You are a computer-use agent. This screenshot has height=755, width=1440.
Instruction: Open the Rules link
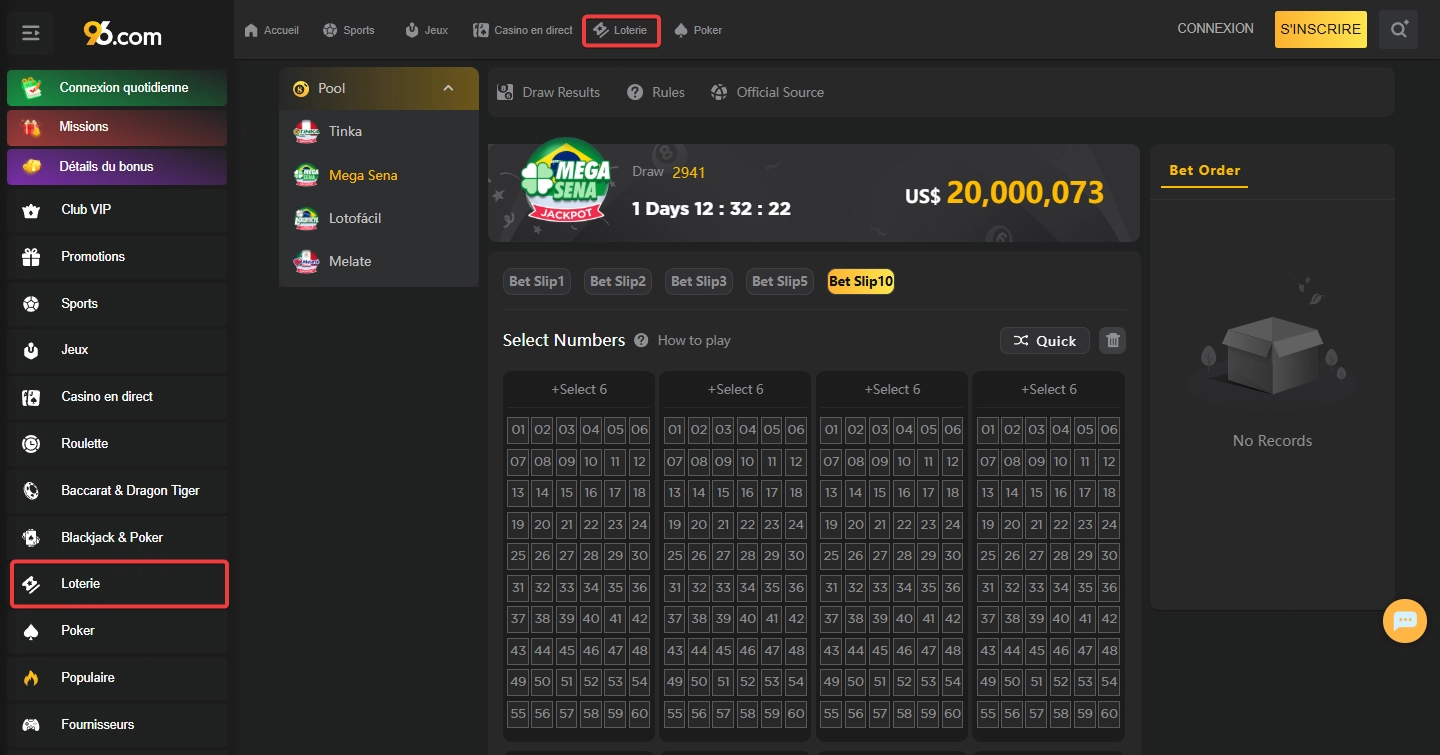point(656,92)
